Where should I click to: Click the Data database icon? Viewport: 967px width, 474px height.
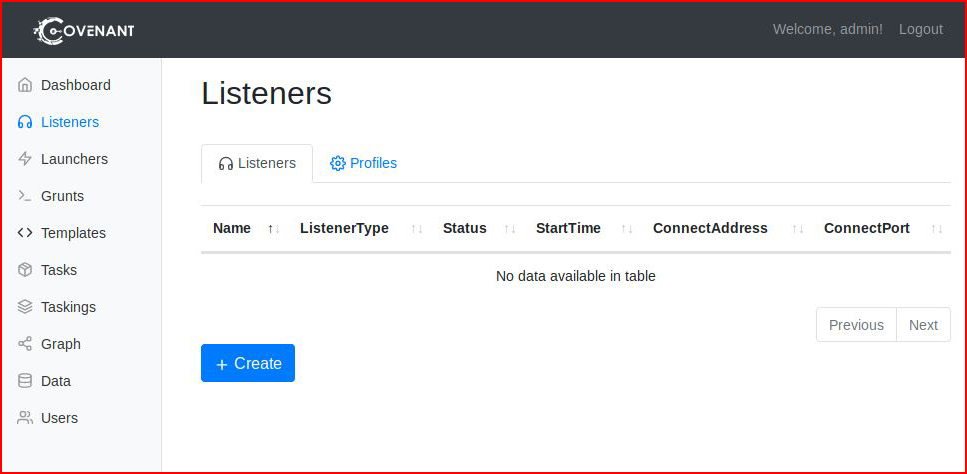pos(25,381)
